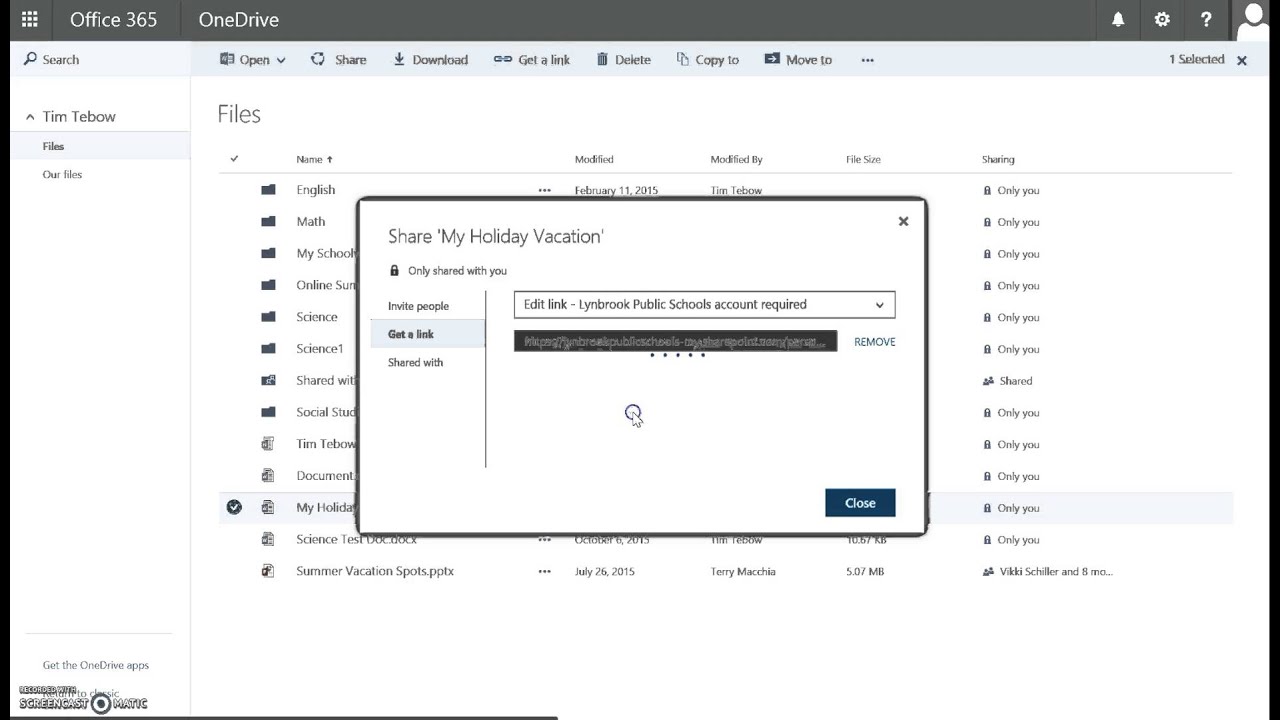Viewport: 1280px width, 720px height.
Task: Click Share in the toolbar
Action: [339, 60]
